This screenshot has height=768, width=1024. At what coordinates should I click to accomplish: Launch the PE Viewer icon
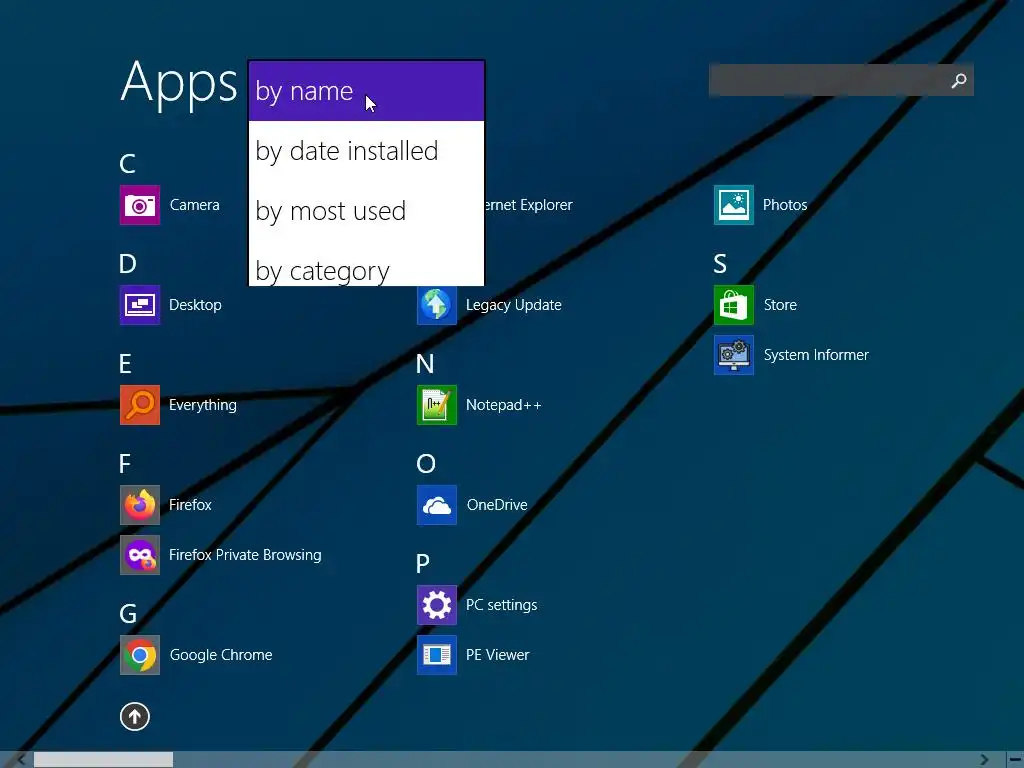(x=437, y=655)
